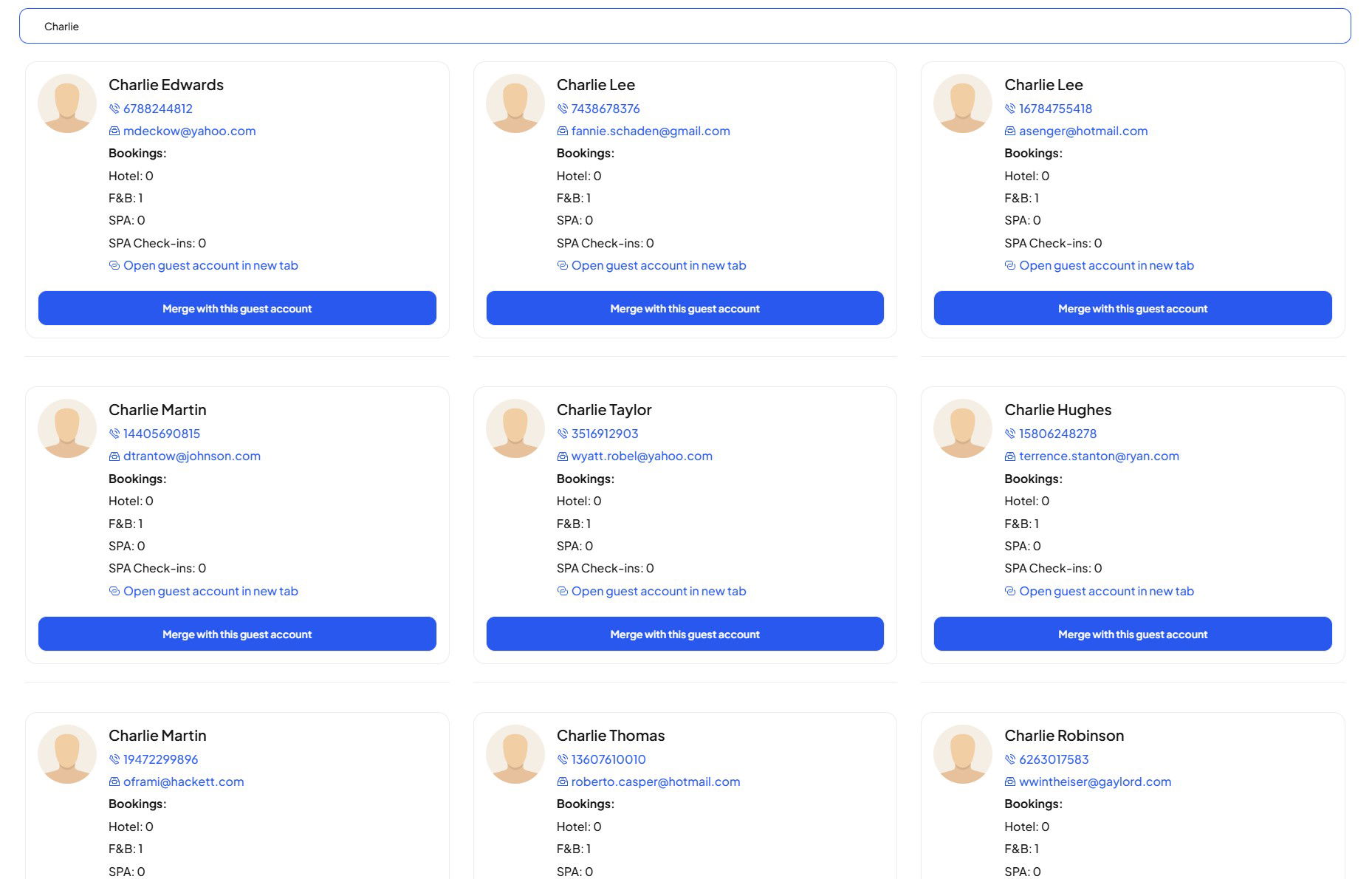Click the phone icon beside 19472299896

point(114,759)
